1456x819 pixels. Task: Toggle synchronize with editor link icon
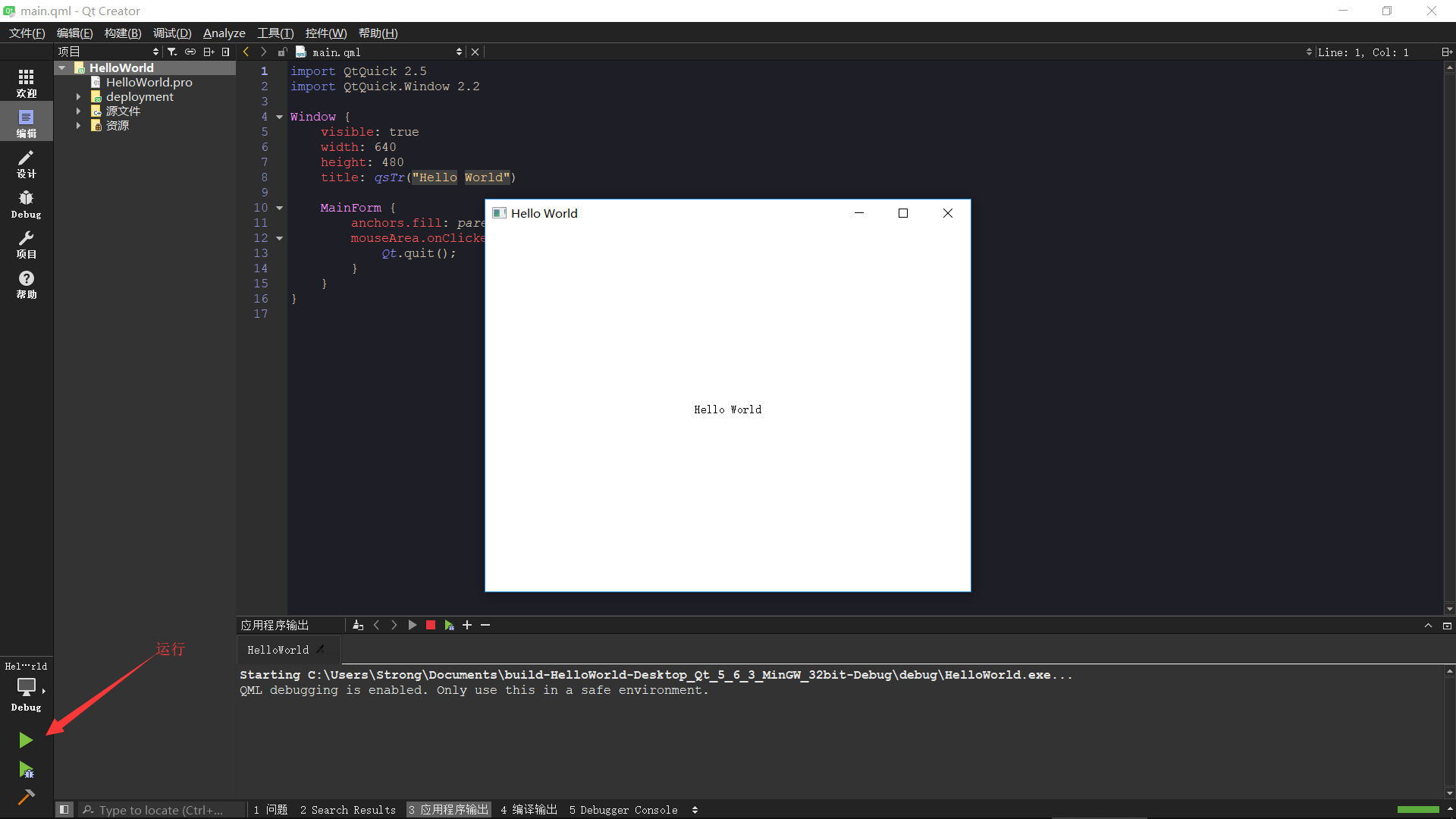(x=190, y=52)
